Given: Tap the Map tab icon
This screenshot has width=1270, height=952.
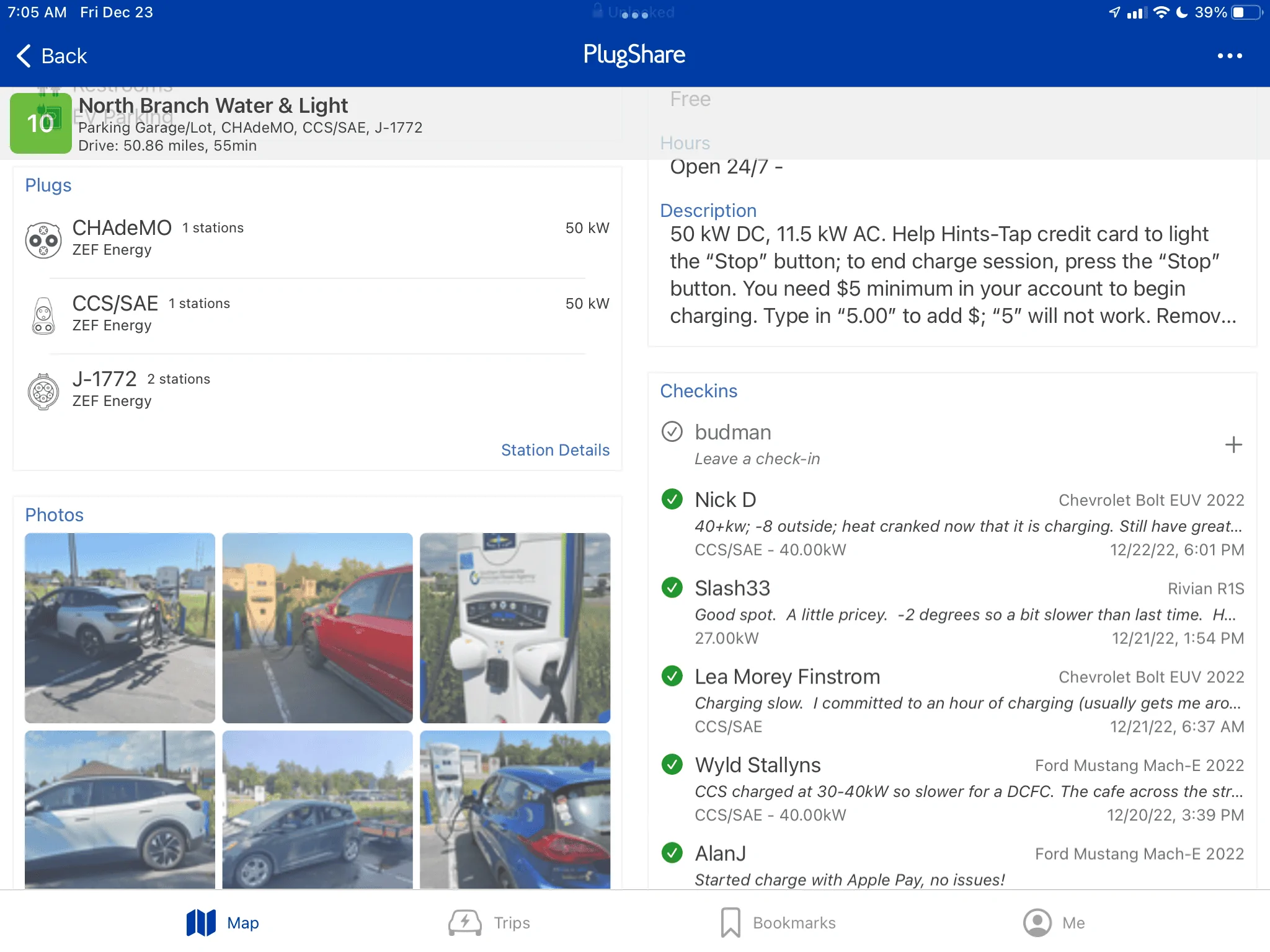Looking at the screenshot, I should click(x=201, y=923).
